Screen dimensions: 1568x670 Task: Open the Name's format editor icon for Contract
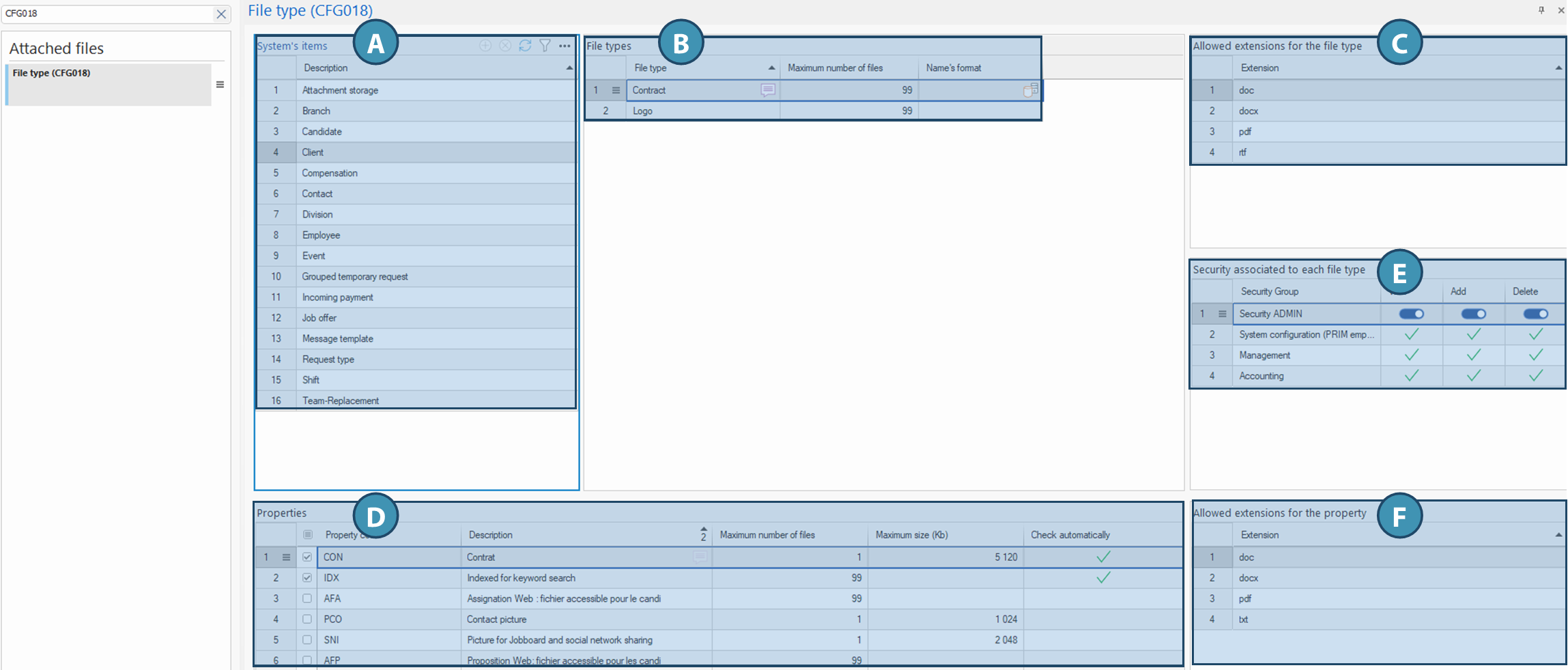(x=1031, y=90)
